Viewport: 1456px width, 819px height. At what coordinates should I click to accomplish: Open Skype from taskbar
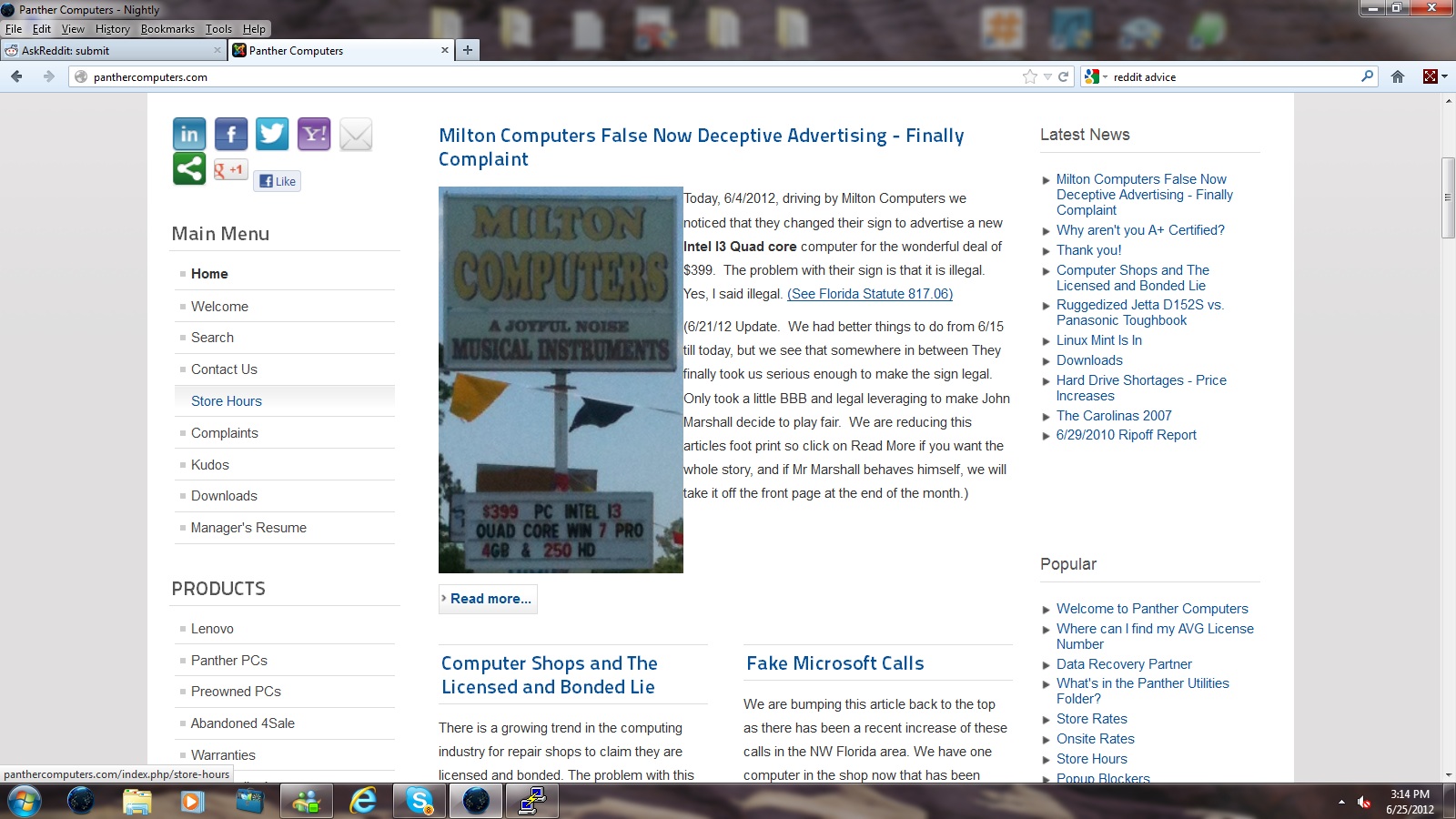click(420, 802)
